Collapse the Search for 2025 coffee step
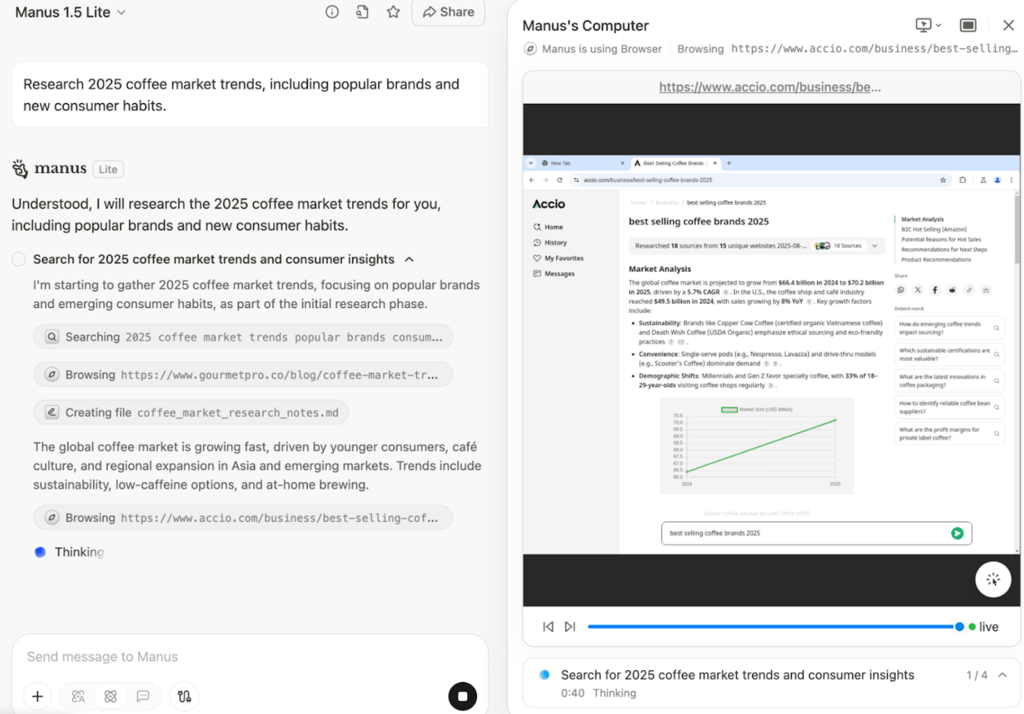 409,259
